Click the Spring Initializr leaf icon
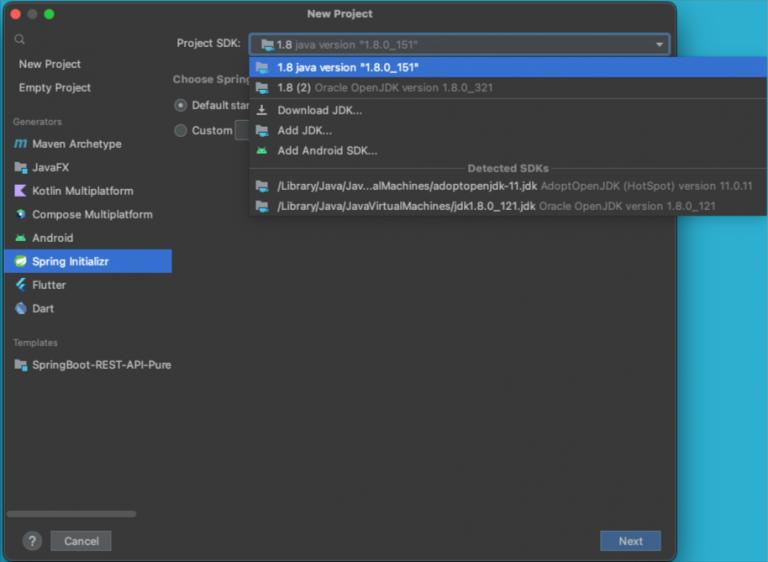The image size is (768, 562). tap(21, 261)
